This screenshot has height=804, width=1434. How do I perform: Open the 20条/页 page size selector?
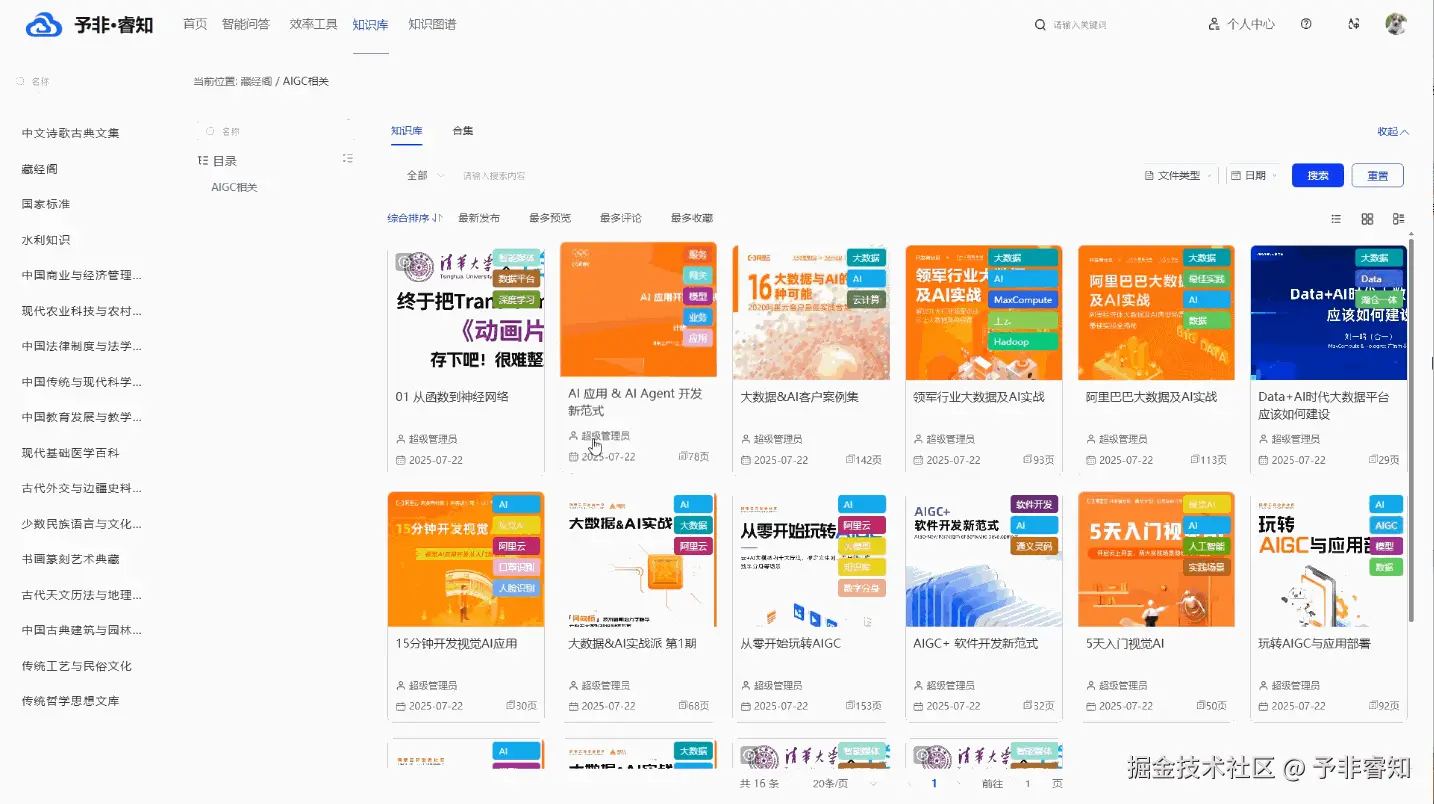coord(846,784)
